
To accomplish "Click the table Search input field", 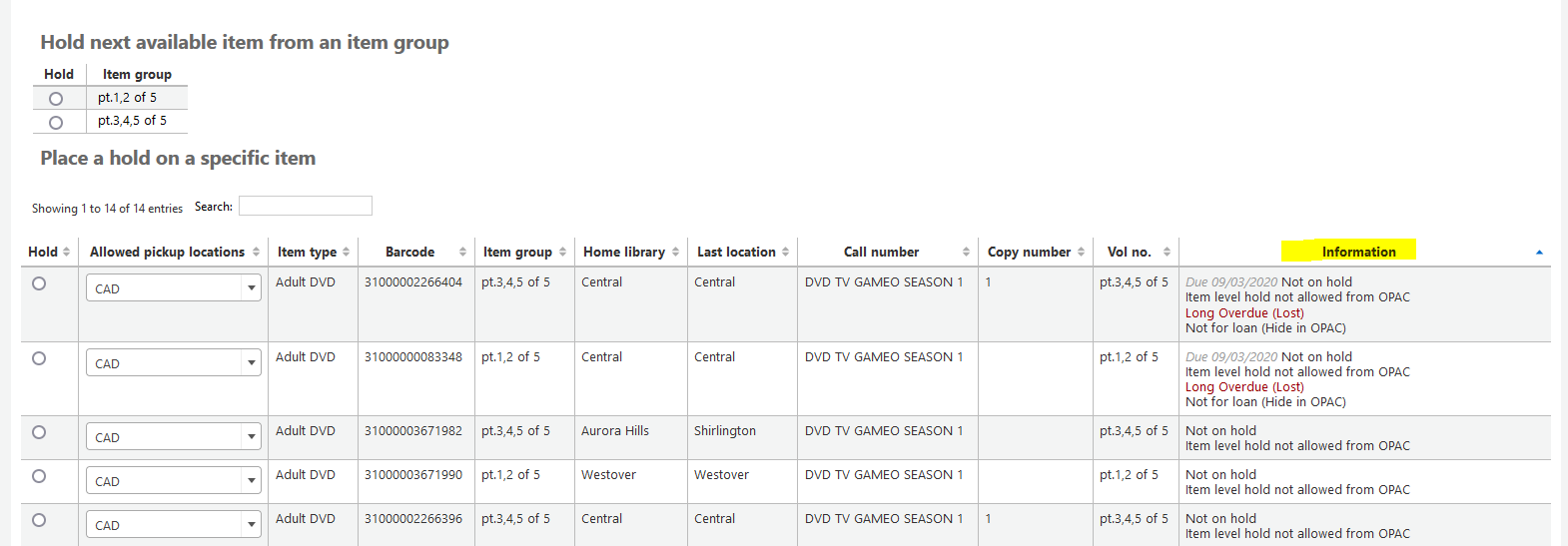I will click(306, 206).
